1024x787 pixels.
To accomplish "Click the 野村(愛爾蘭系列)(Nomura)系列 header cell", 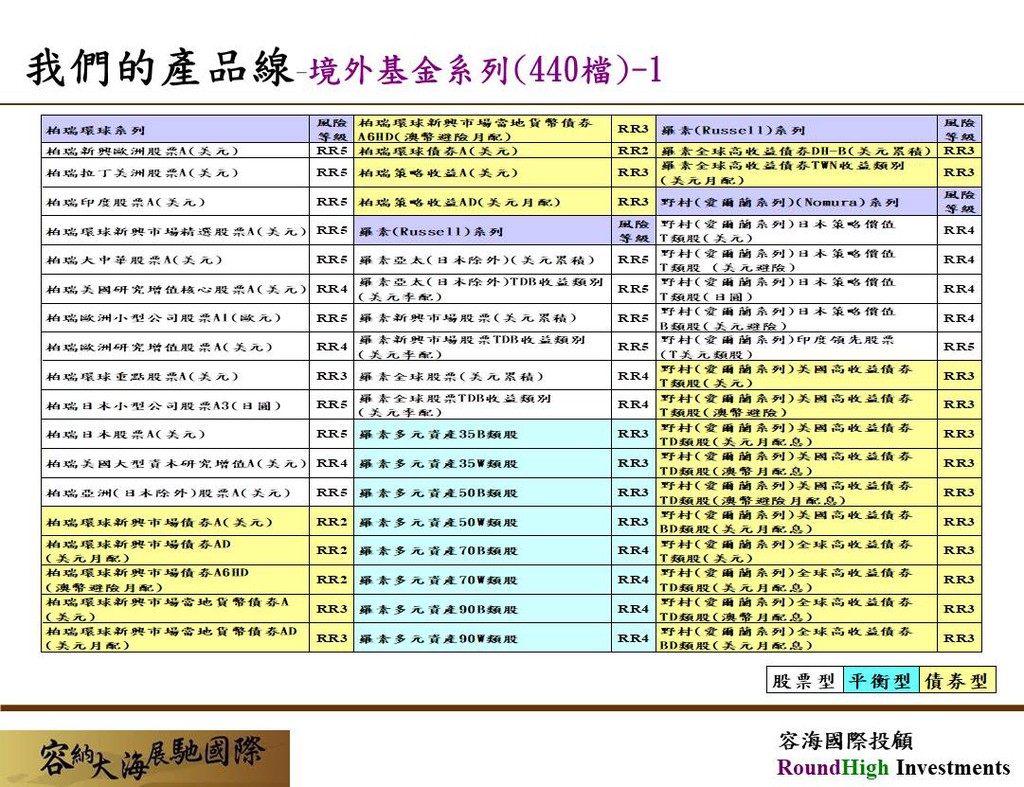I will click(x=796, y=202).
